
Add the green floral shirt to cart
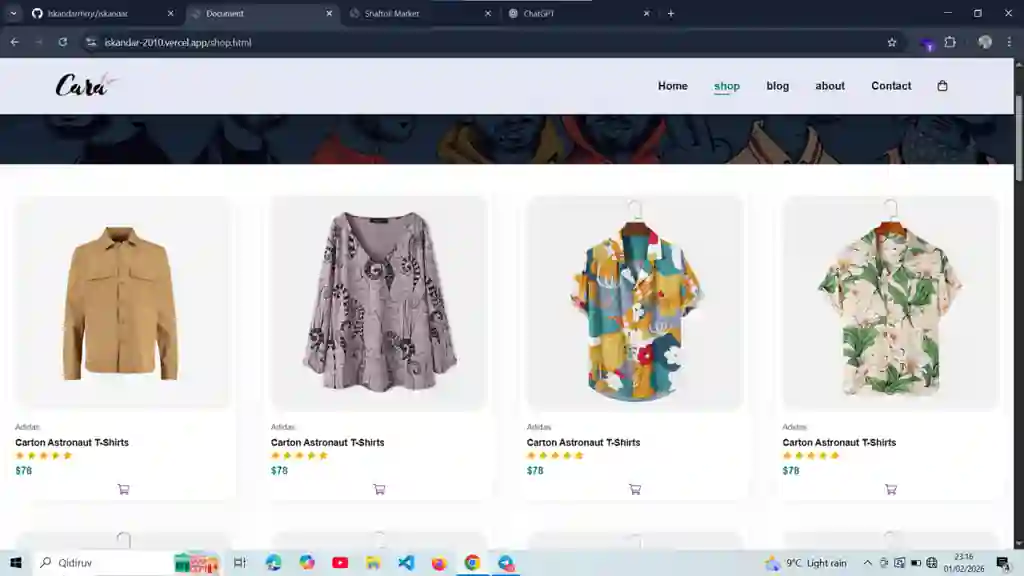pyautogui.click(x=891, y=489)
